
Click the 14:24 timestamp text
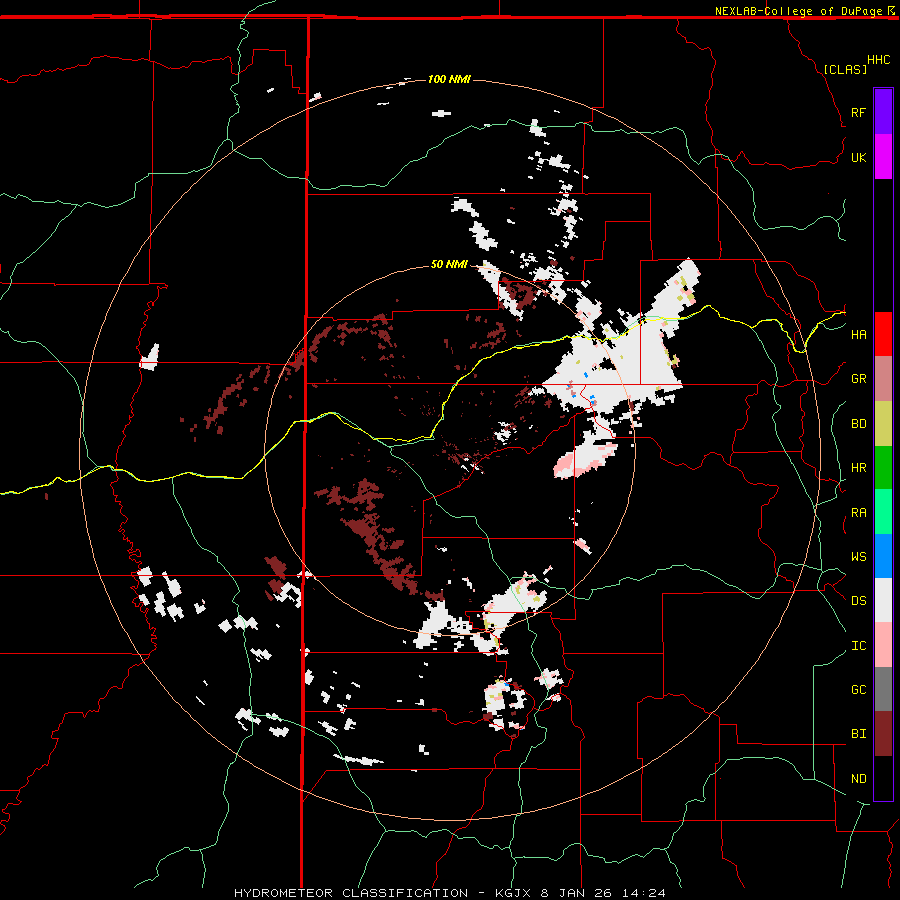point(644,893)
